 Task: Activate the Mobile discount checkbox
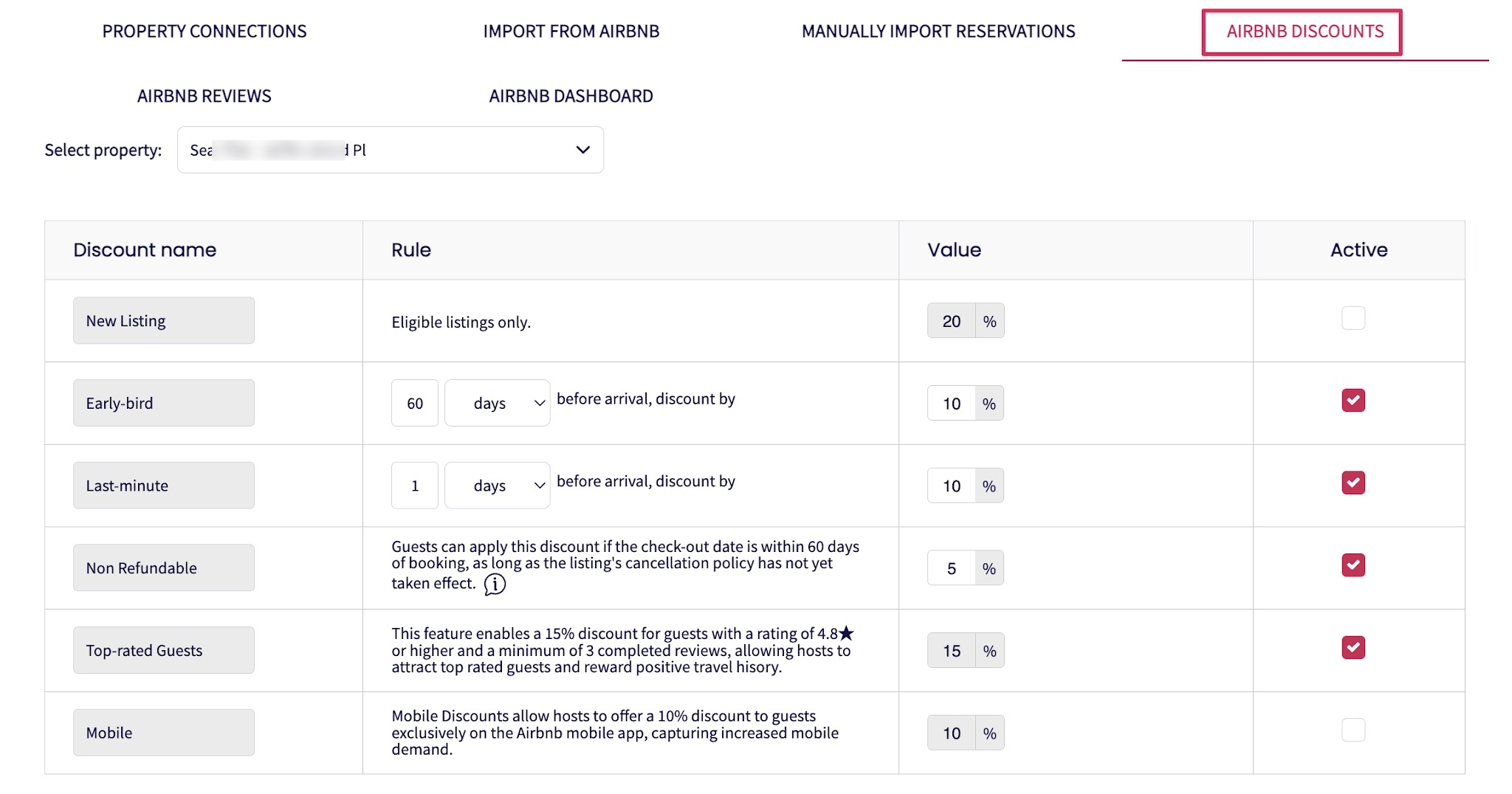1353,730
